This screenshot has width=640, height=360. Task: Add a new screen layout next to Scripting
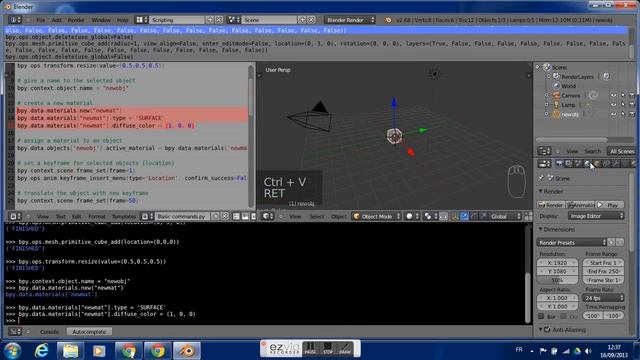pyautogui.click(x=210, y=20)
